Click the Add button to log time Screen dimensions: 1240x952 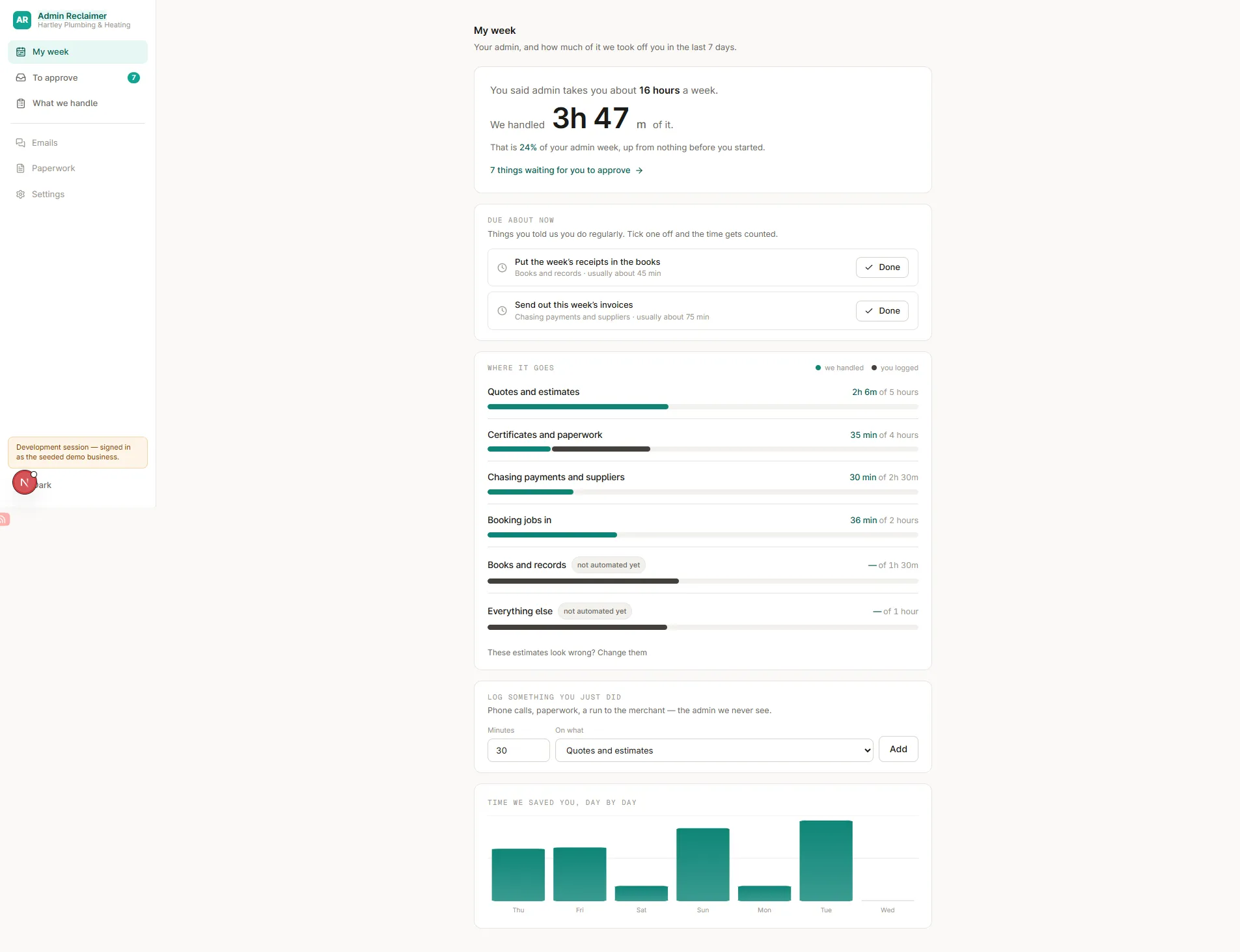(x=898, y=749)
